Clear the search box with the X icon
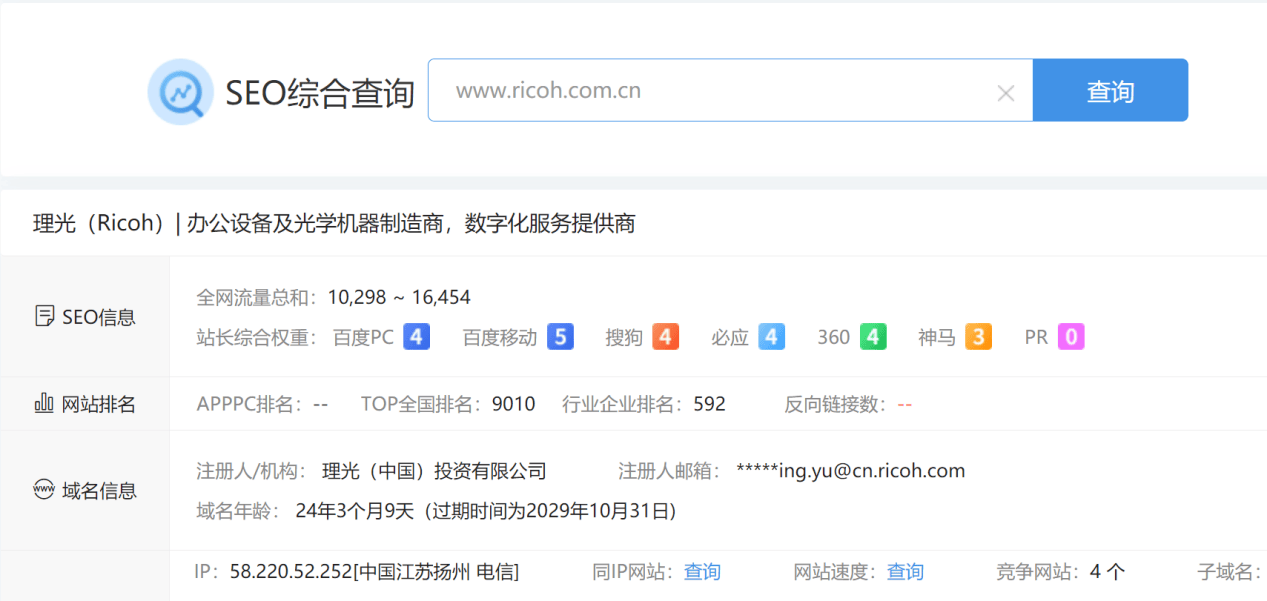The image size is (1267, 601). pos(1006,93)
